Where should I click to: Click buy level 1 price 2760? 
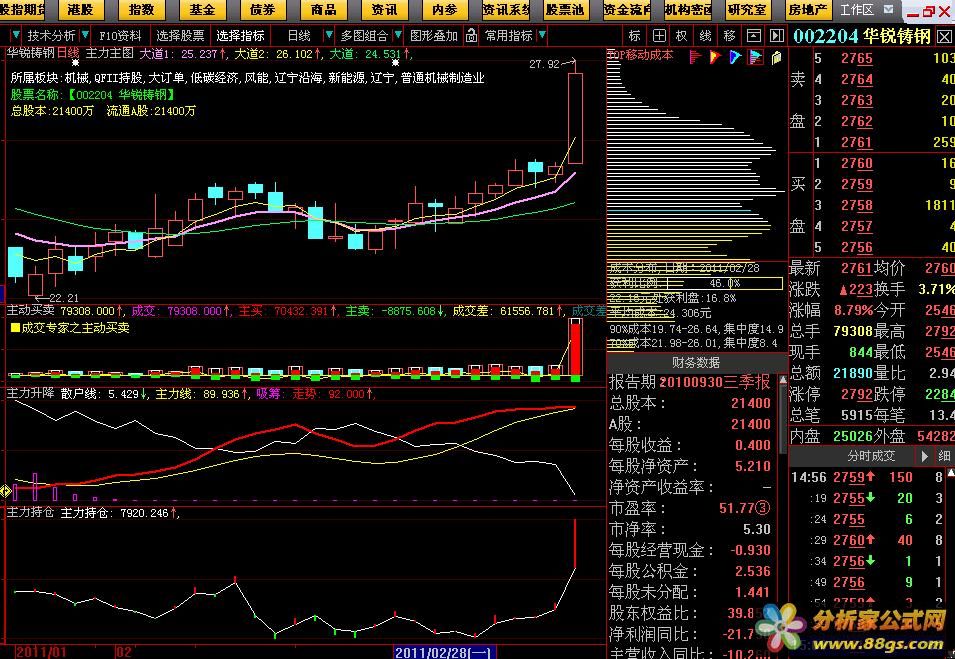(x=856, y=163)
